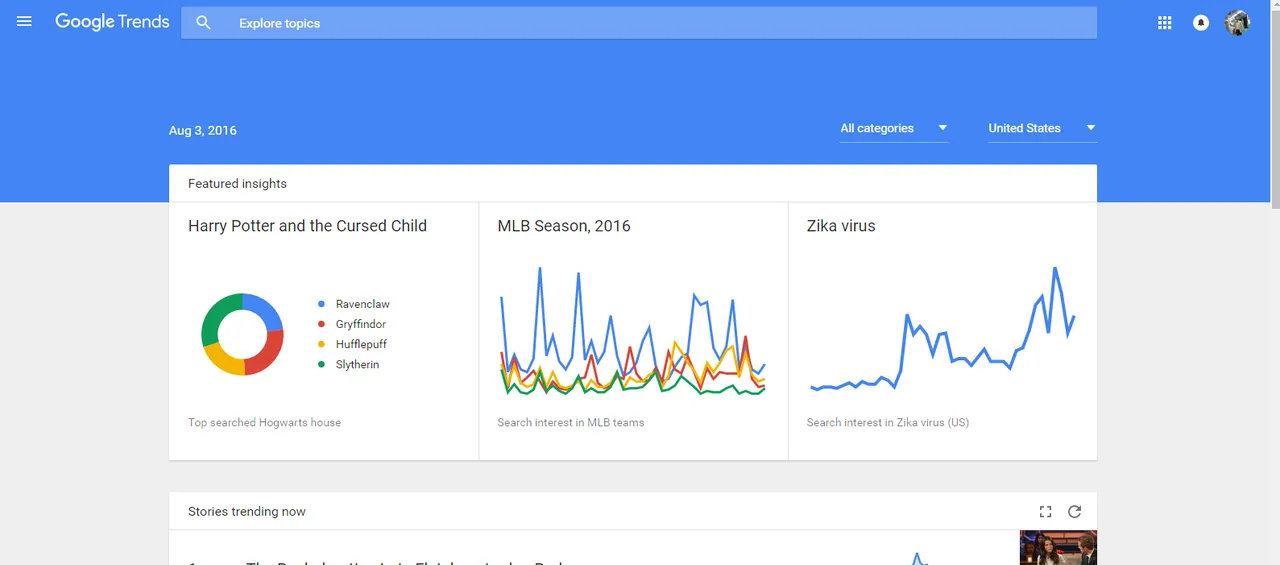Click the arrow beside United States

(x=1090, y=128)
